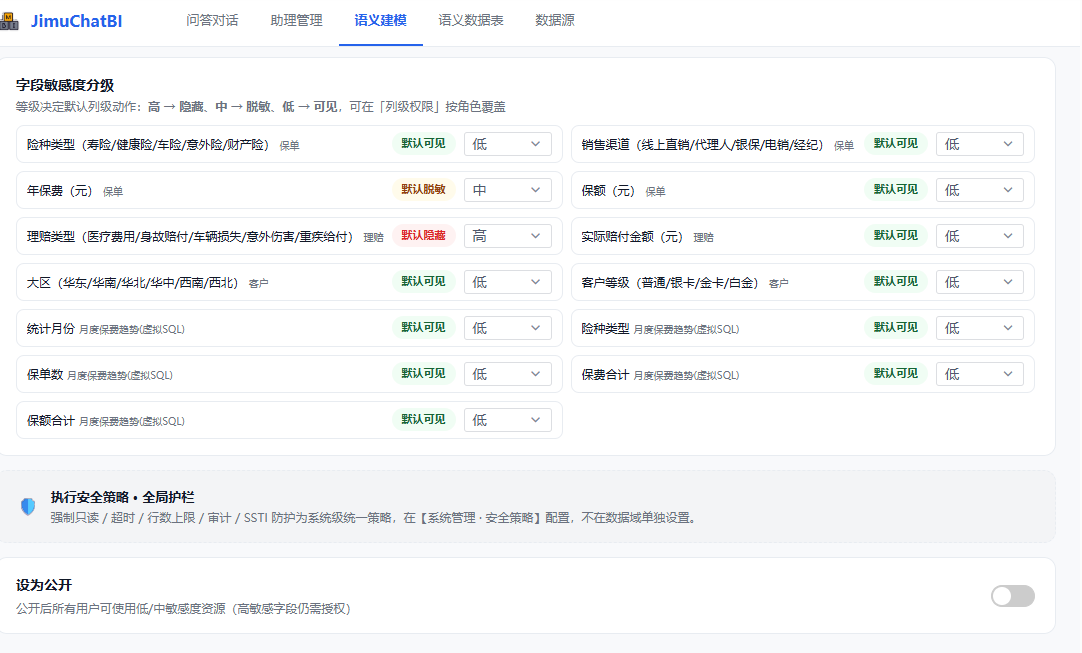Open sensitivity dropdown for 保额合计
This screenshot has width=1082, height=653.
point(507,420)
